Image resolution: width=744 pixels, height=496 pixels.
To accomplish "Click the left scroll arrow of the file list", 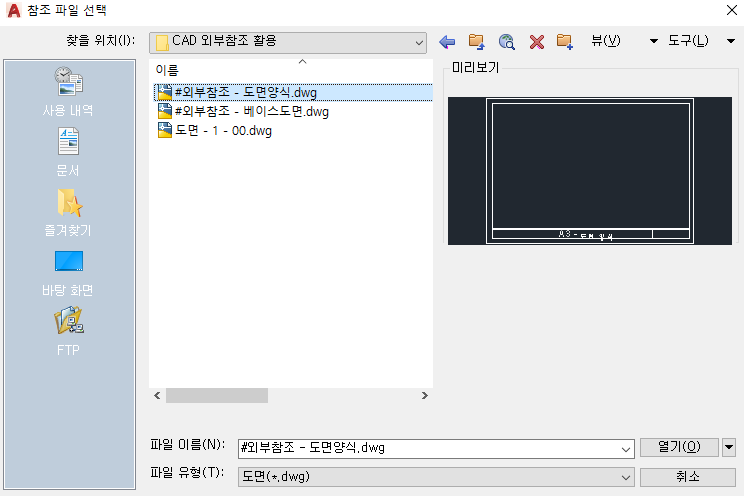I will click(x=157, y=395).
